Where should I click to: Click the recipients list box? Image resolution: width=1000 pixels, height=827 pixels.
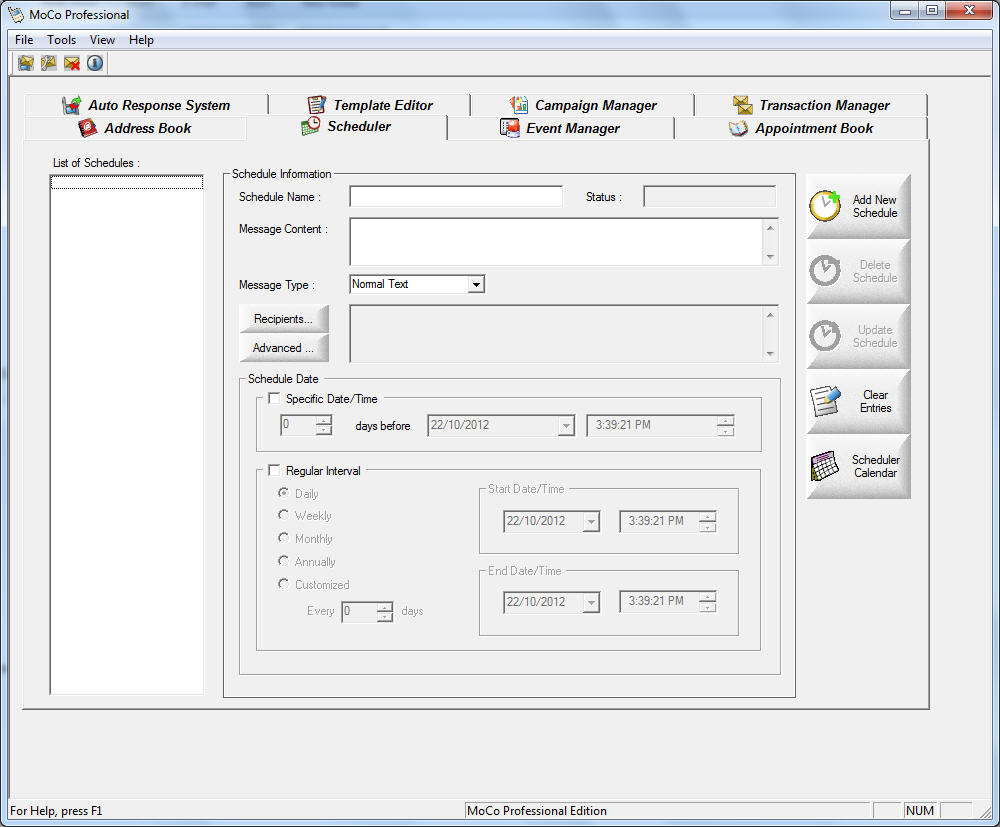[x=556, y=333]
